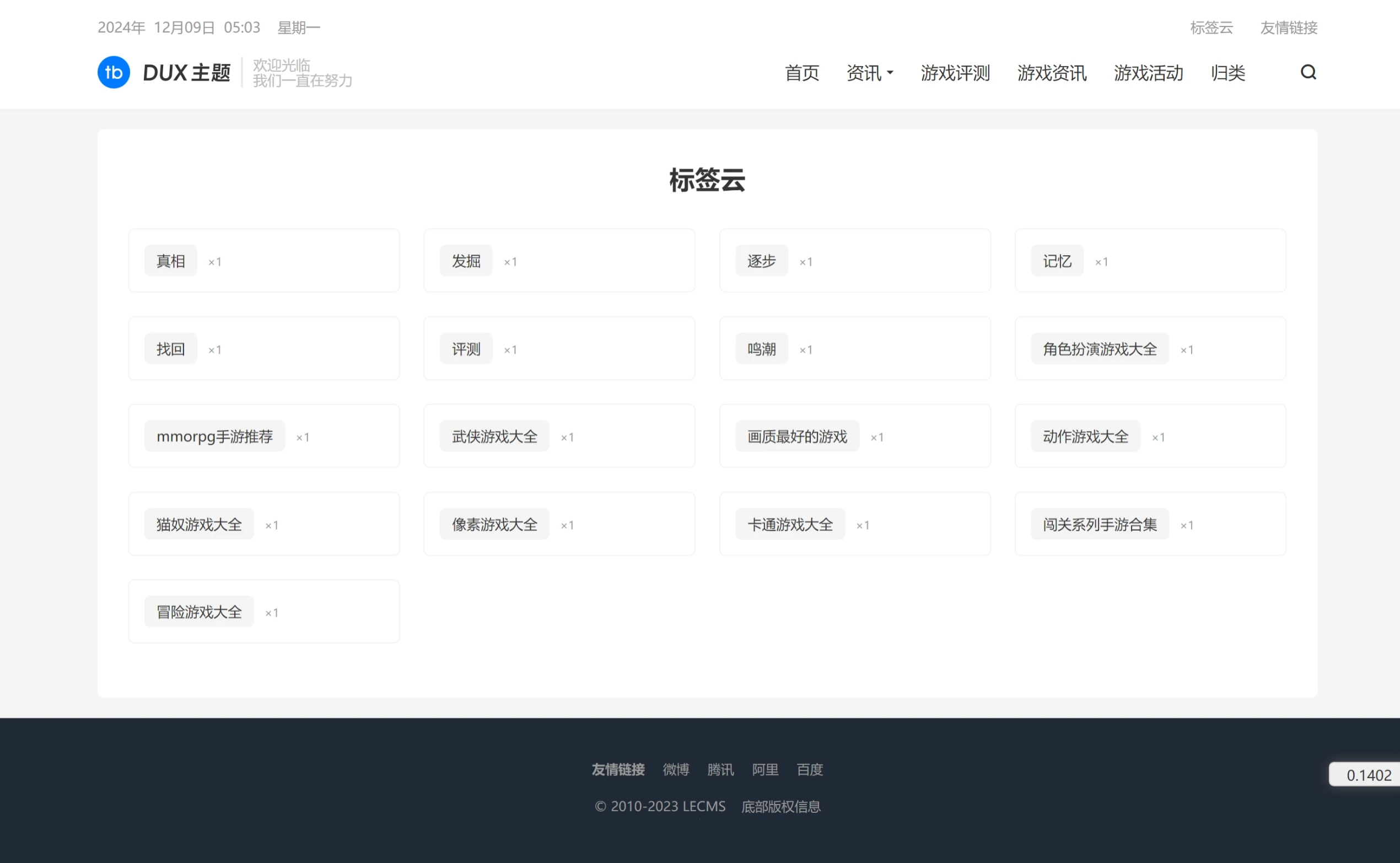
Task: Open the 鸣潮 tag
Action: [x=761, y=348]
